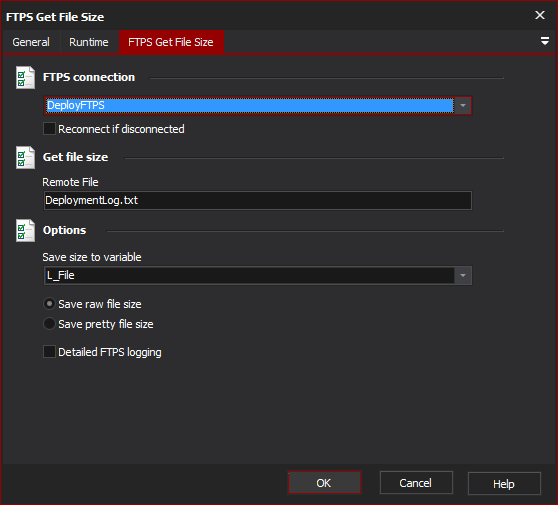Close the FTPS Get File Size dialog
The width and height of the screenshot is (558, 505).
pyautogui.click(x=540, y=15)
